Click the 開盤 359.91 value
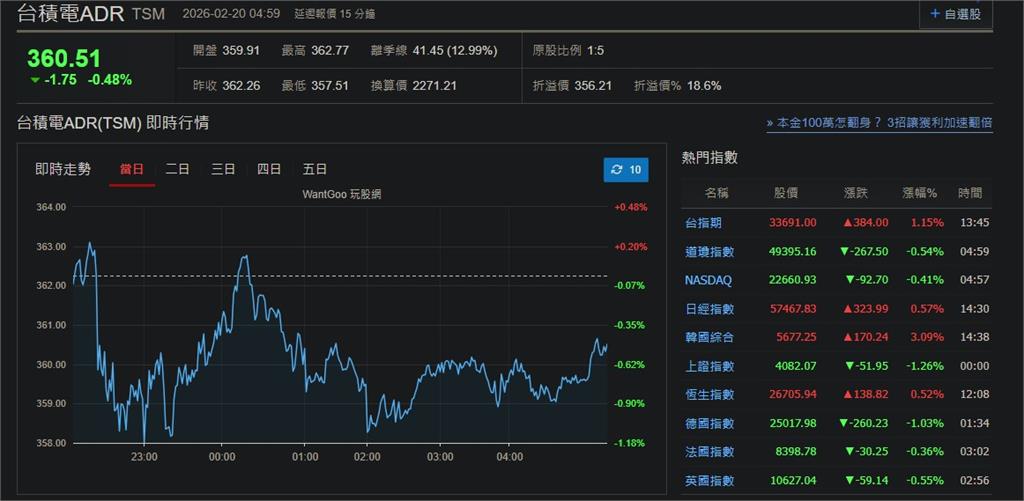1024x501 pixels. pyautogui.click(x=241, y=51)
